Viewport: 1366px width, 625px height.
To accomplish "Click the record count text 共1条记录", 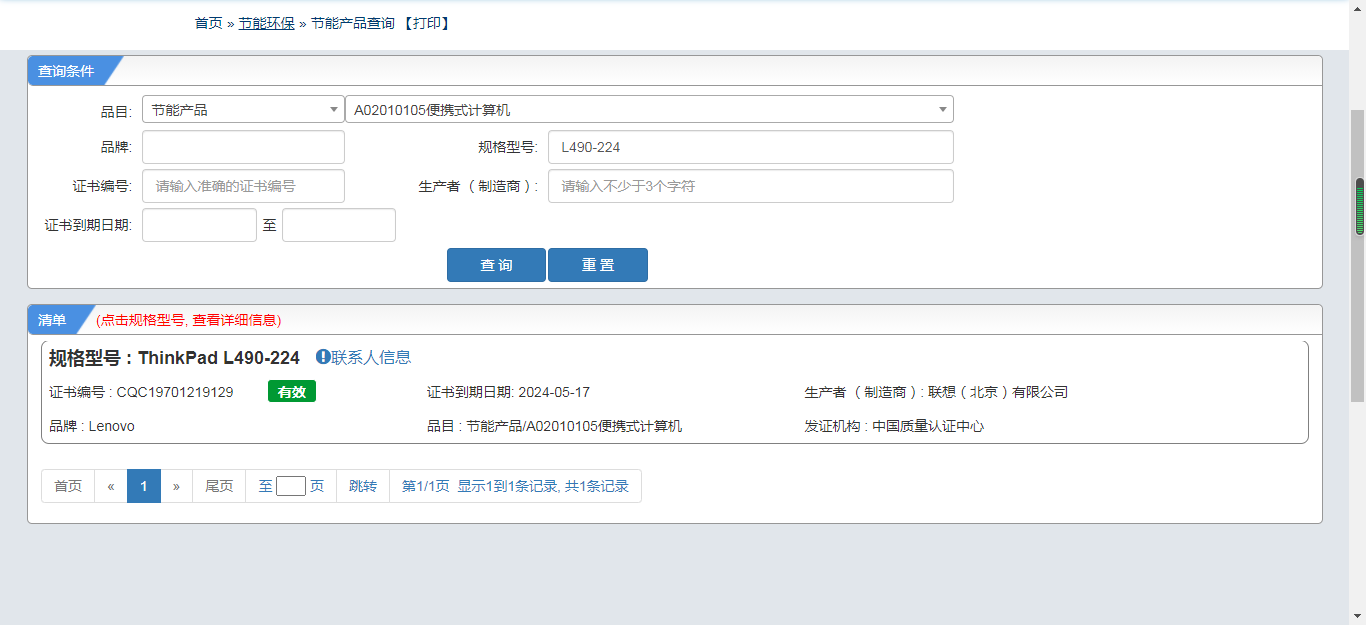I will 597,486.
